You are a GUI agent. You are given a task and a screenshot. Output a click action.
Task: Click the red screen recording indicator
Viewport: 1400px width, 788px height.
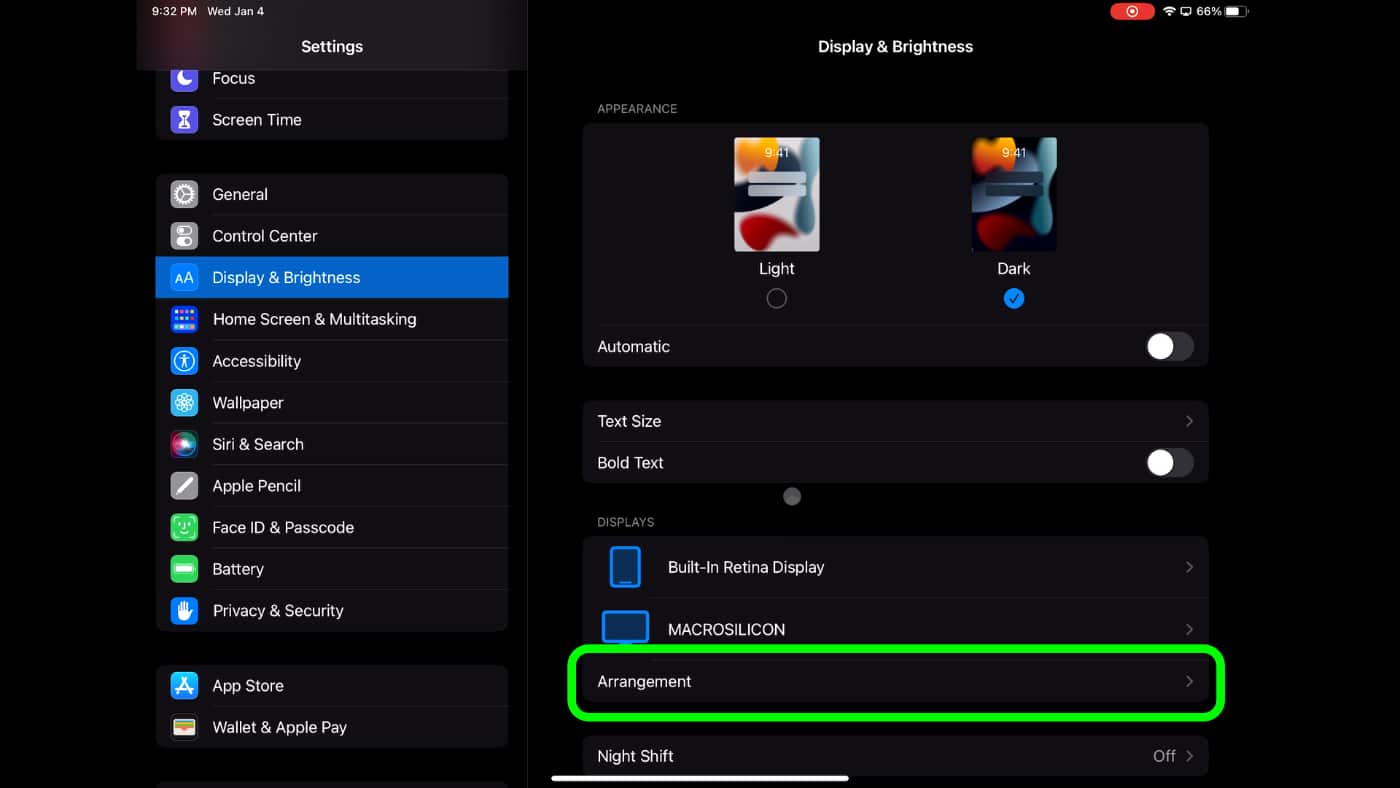click(1131, 11)
